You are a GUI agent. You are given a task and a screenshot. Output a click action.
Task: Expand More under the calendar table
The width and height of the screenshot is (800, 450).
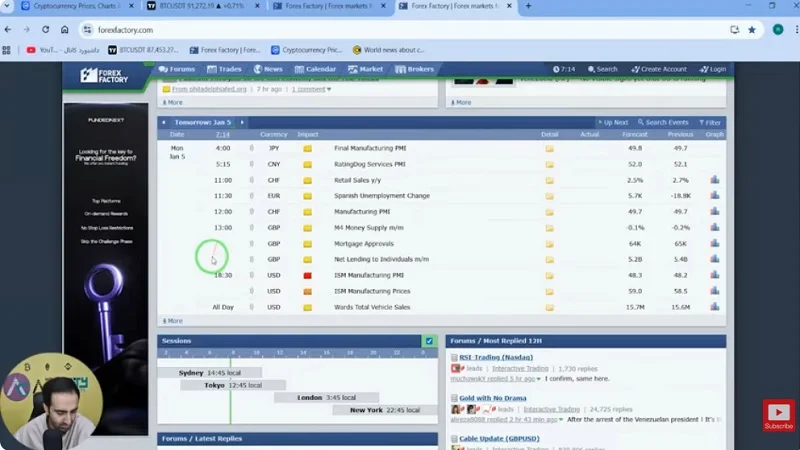tap(171, 321)
